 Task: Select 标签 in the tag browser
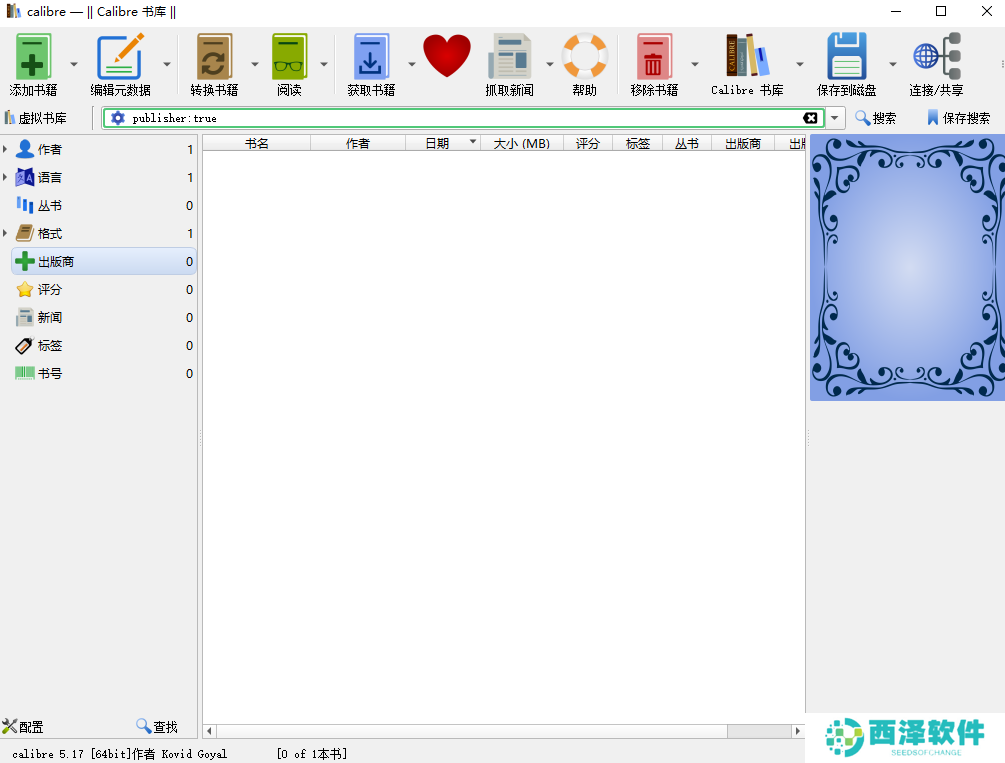[x=104, y=346]
